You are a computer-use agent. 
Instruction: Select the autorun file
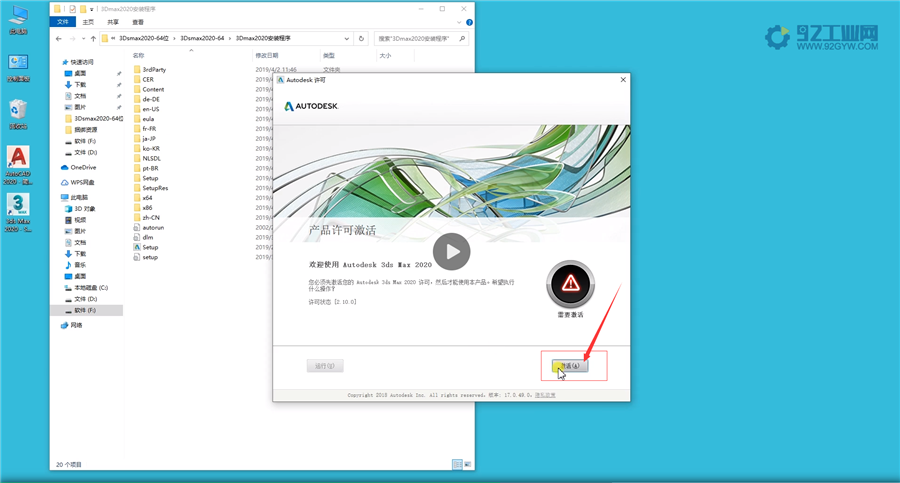pyautogui.click(x=149, y=227)
